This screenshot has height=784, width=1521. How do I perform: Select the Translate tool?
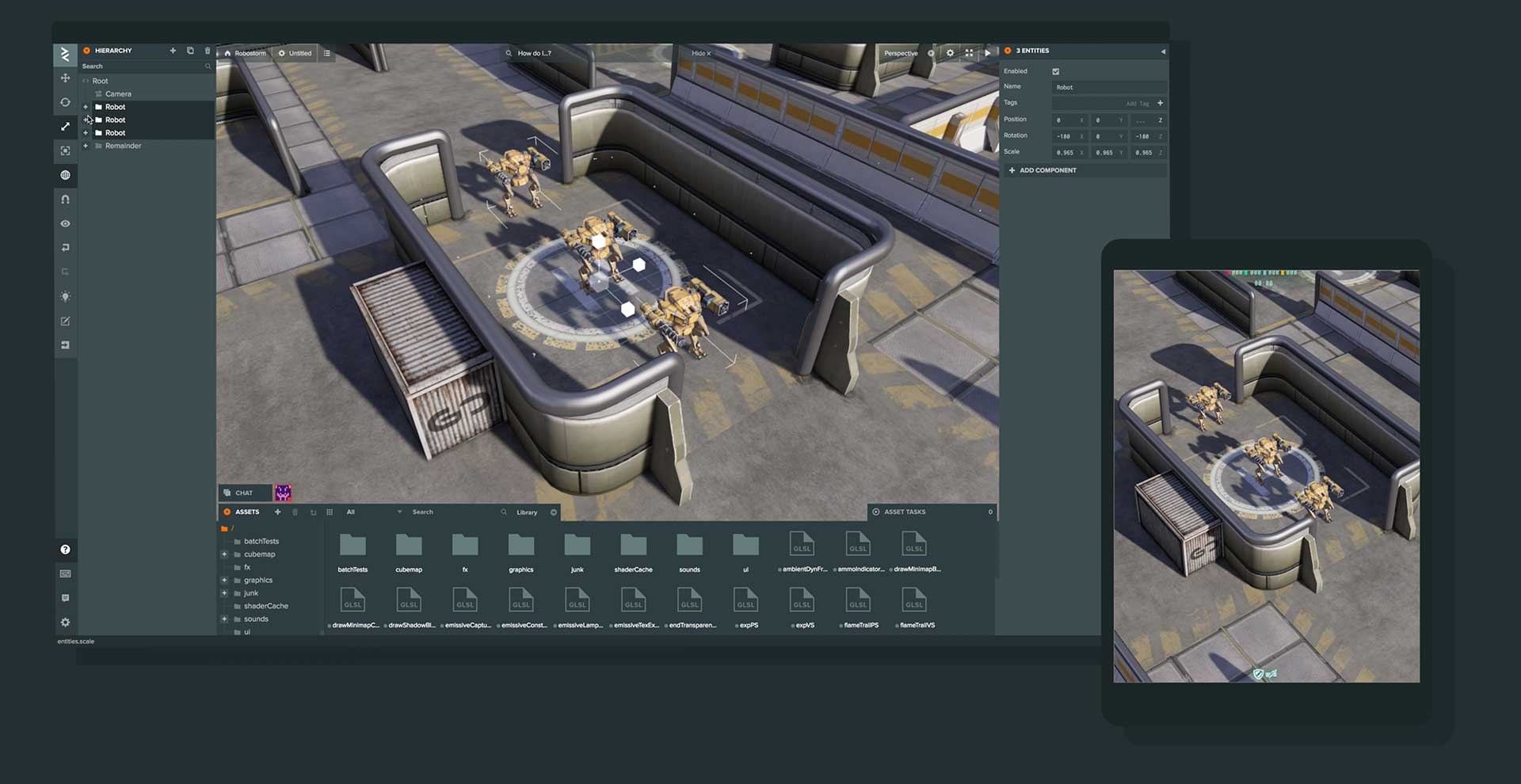click(x=66, y=78)
